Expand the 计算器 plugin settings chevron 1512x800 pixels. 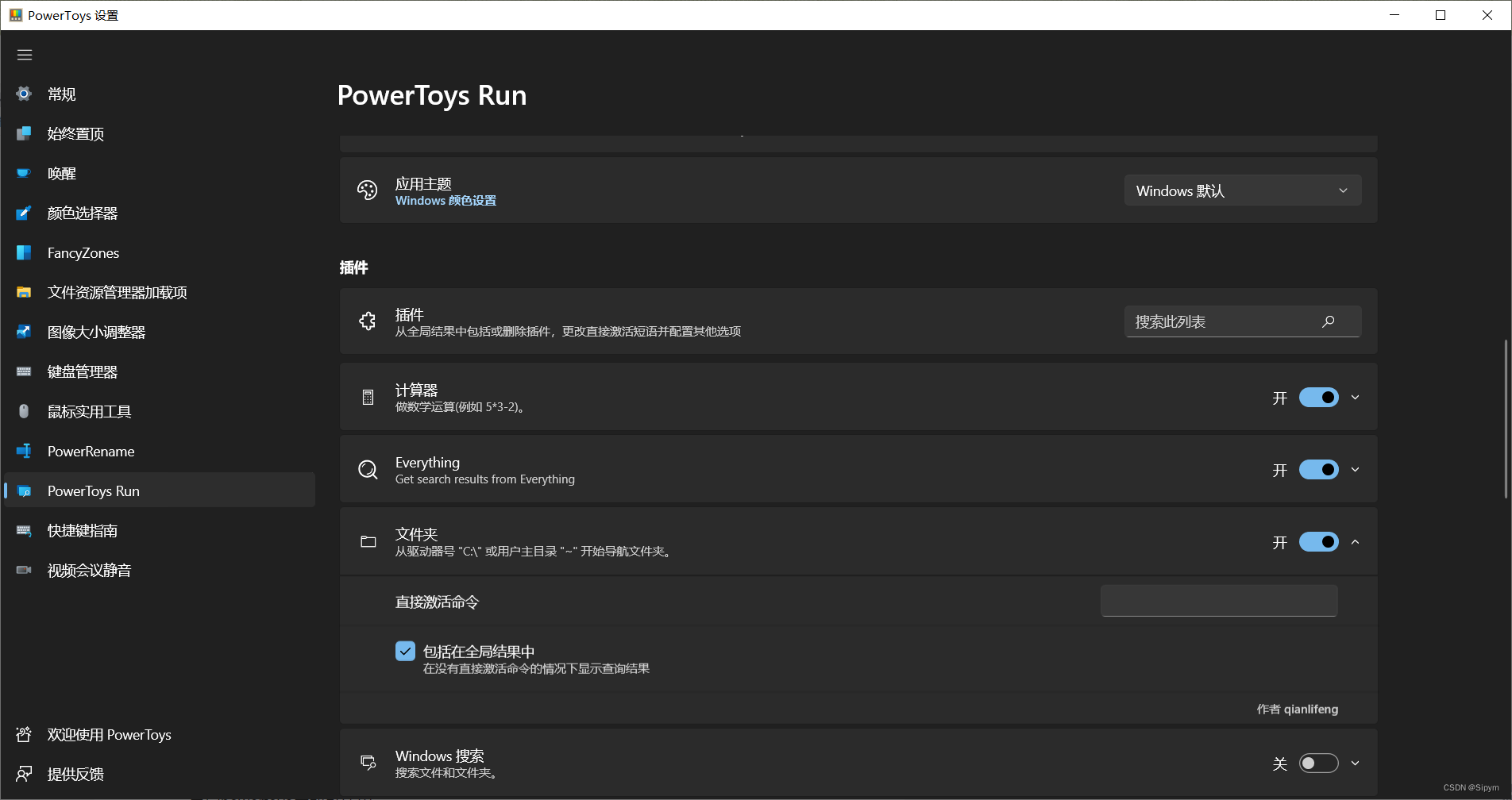click(x=1356, y=398)
